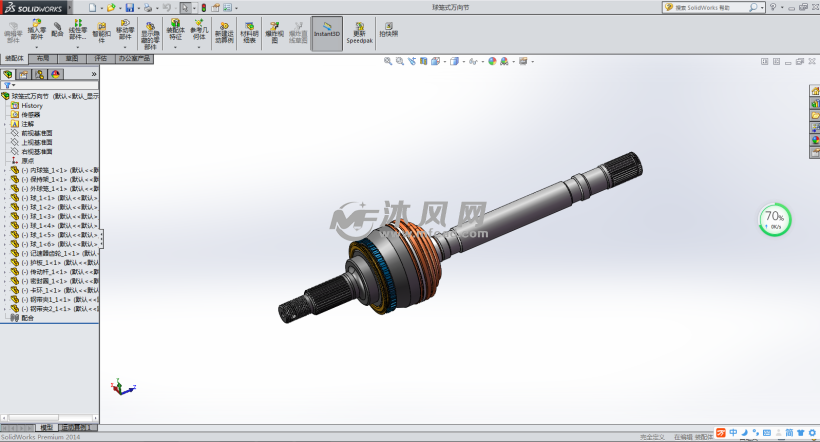Click the 中 input language tray icon
The image size is (820, 442).
coord(733,433)
